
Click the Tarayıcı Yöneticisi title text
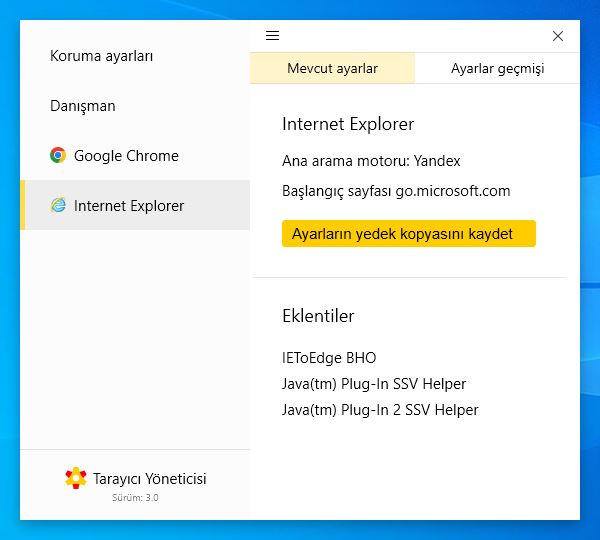(x=150, y=479)
